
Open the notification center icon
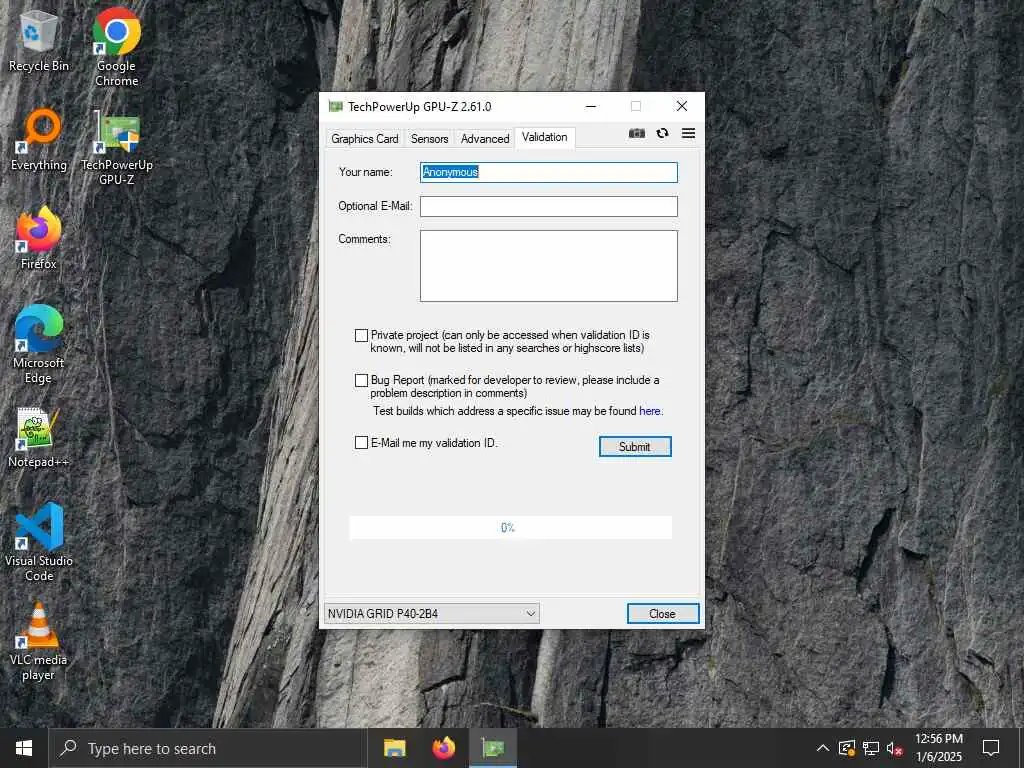point(991,748)
